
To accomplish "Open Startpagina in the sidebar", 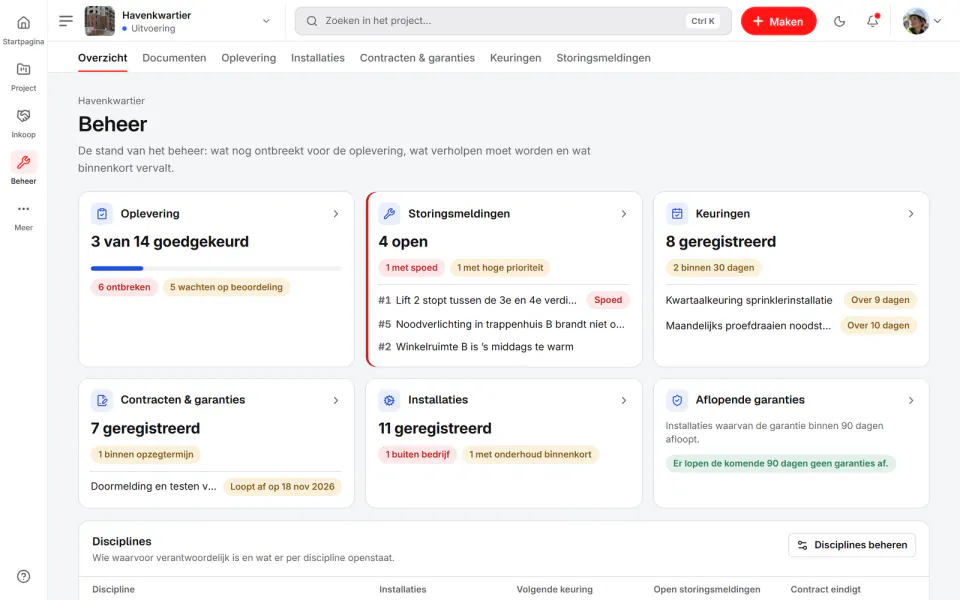I will (23, 30).
